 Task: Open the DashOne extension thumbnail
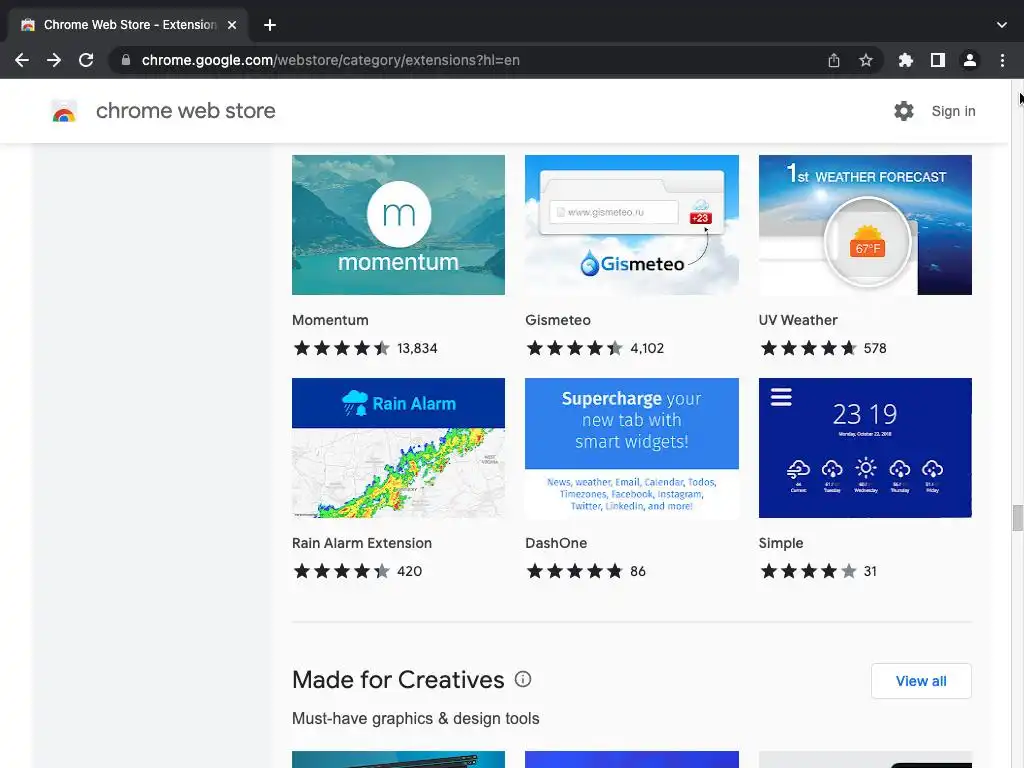click(632, 448)
